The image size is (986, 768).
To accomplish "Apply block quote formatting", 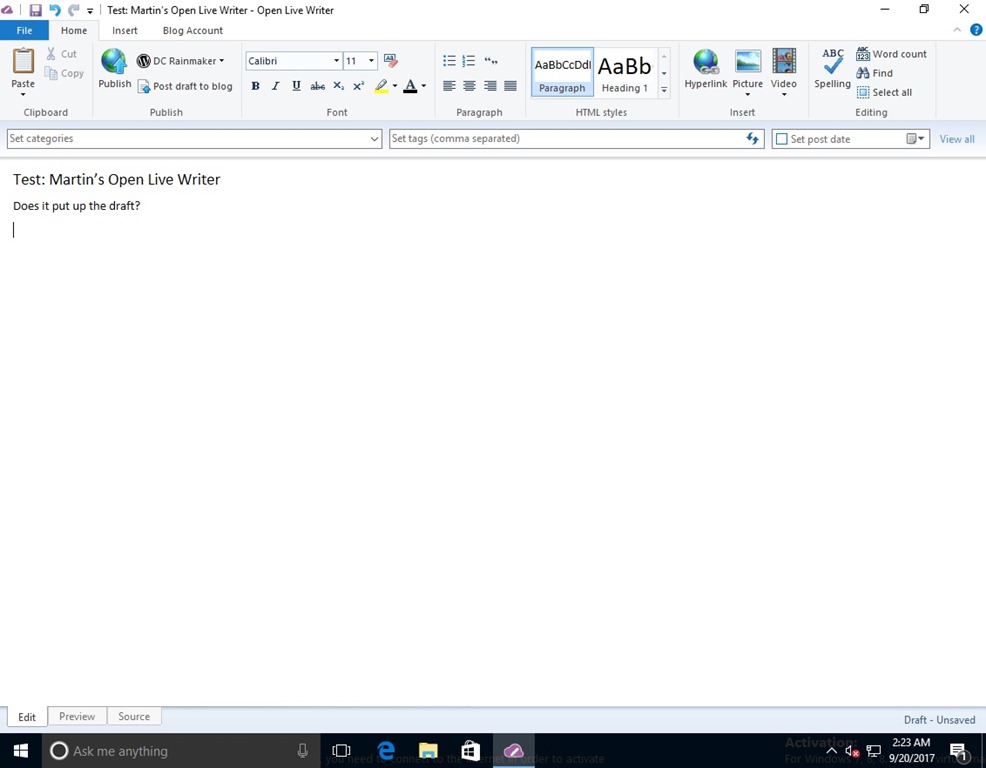I will point(491,60).
